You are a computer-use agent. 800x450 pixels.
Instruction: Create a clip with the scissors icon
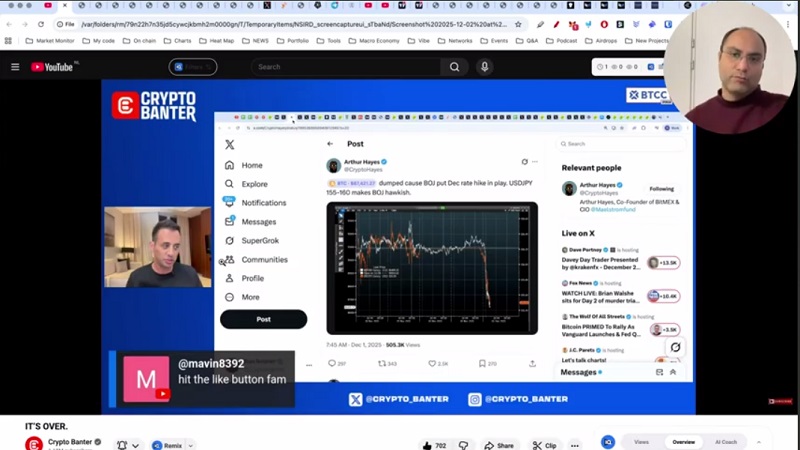coord(545,445)
